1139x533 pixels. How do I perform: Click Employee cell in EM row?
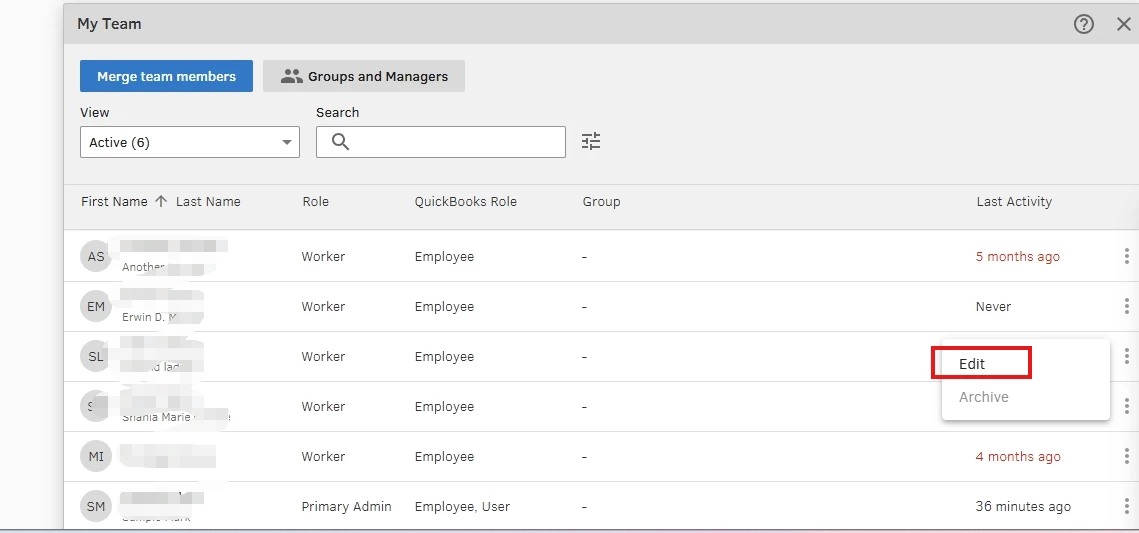[x=444, y=306]
